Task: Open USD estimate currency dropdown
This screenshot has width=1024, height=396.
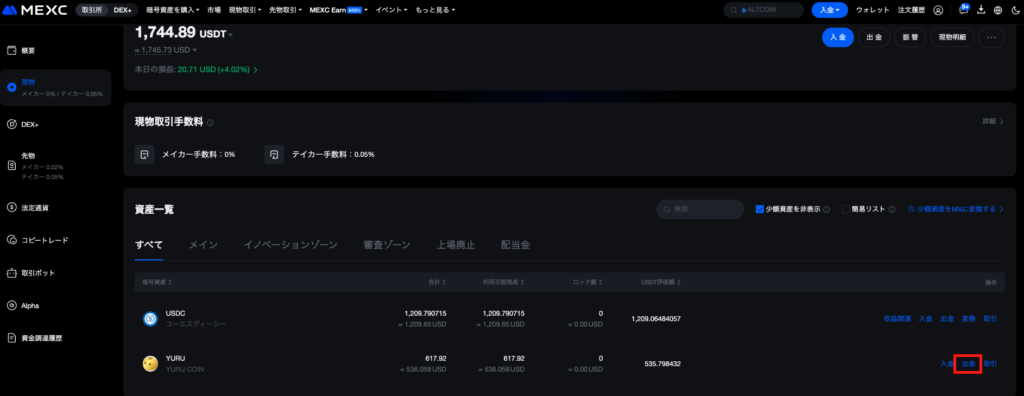Action: point(195,50)
